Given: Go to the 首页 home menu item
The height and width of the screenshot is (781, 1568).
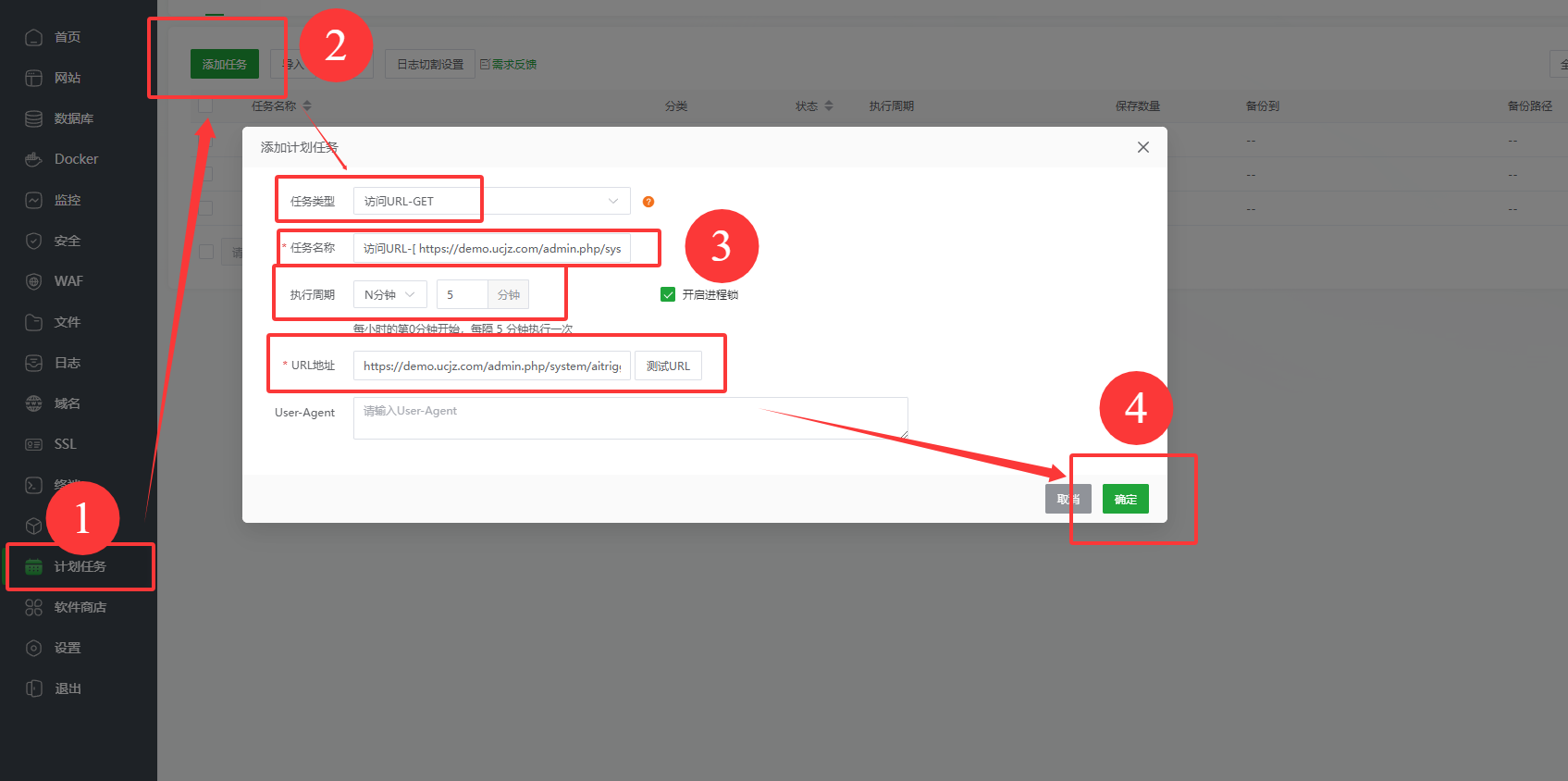Looking at the screenshot, I should click(67, 37).
